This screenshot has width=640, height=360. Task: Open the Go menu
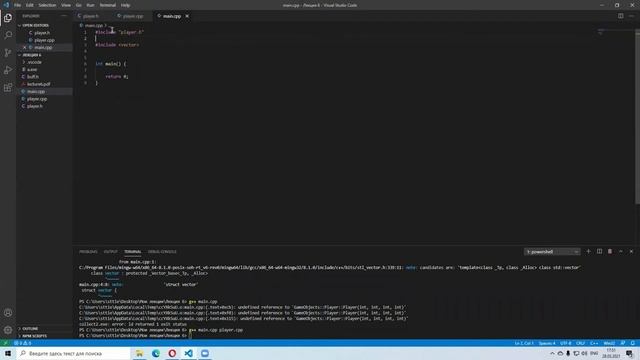[x=78, y=5]
